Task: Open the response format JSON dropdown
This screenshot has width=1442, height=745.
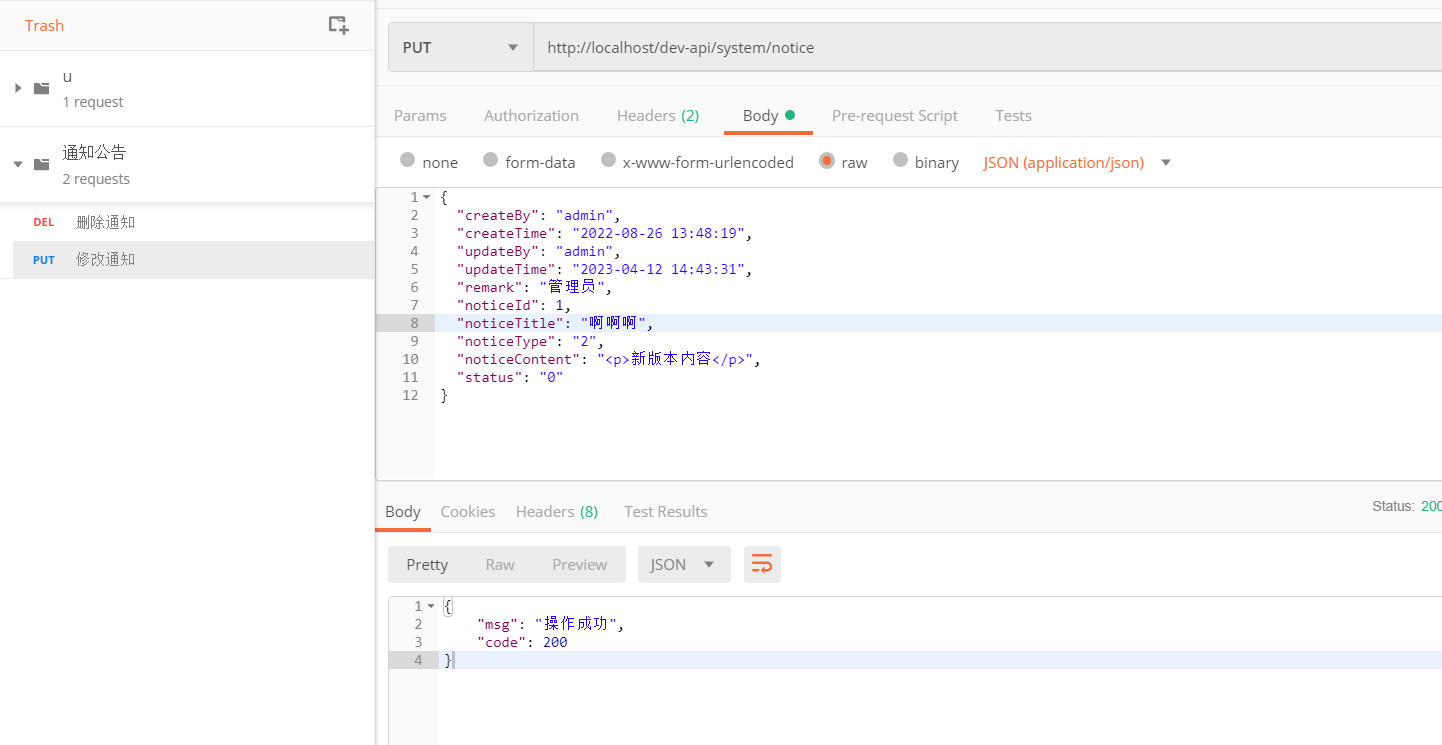Action: tap(684, 564)
